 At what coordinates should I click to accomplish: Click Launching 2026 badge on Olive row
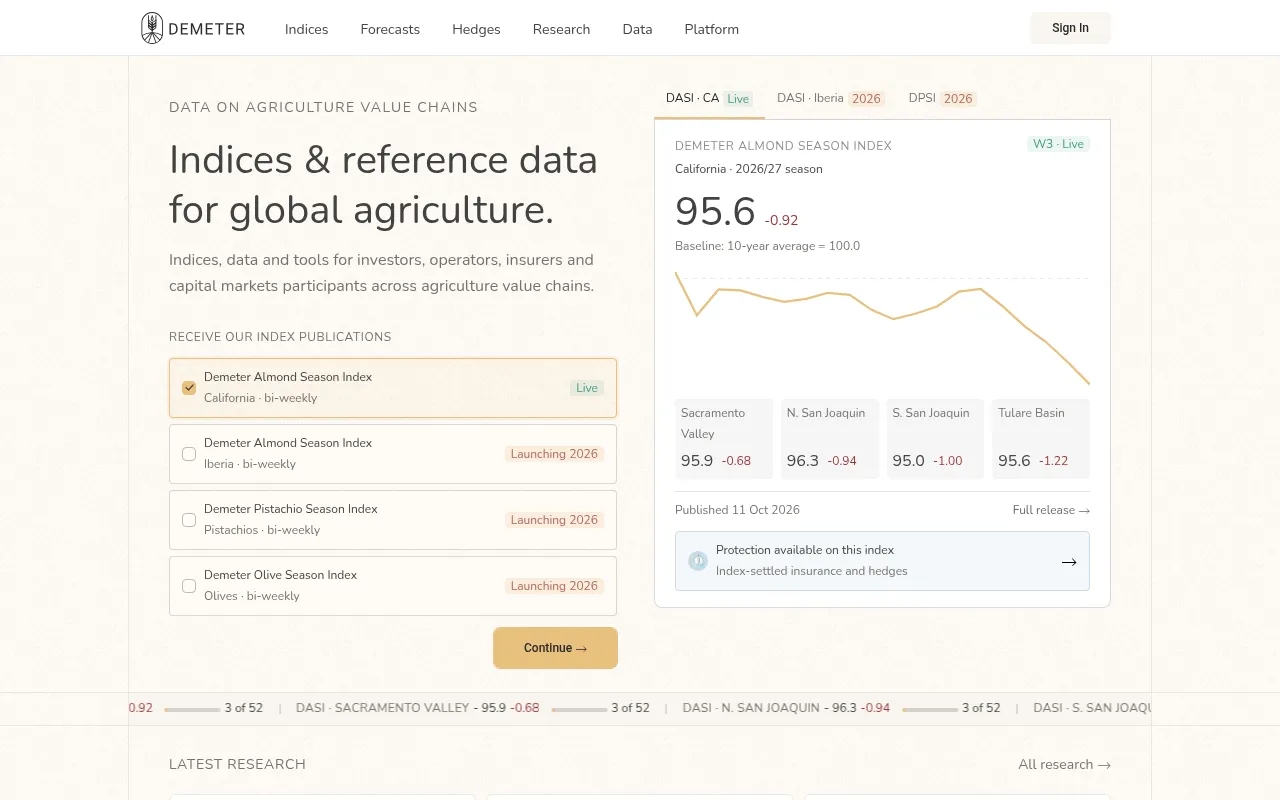point(554,586)
